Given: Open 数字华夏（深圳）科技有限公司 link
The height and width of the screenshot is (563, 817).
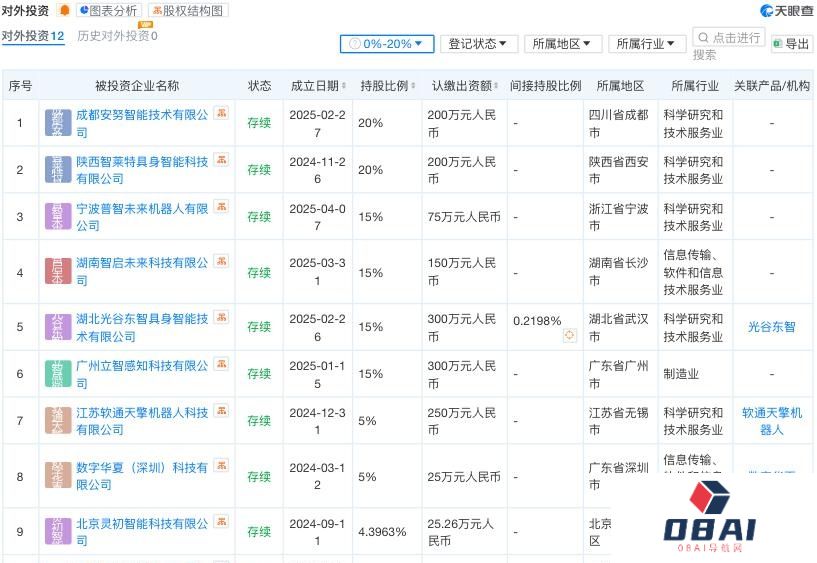Looking at the screenshot, I should click(x=142, y=476).
